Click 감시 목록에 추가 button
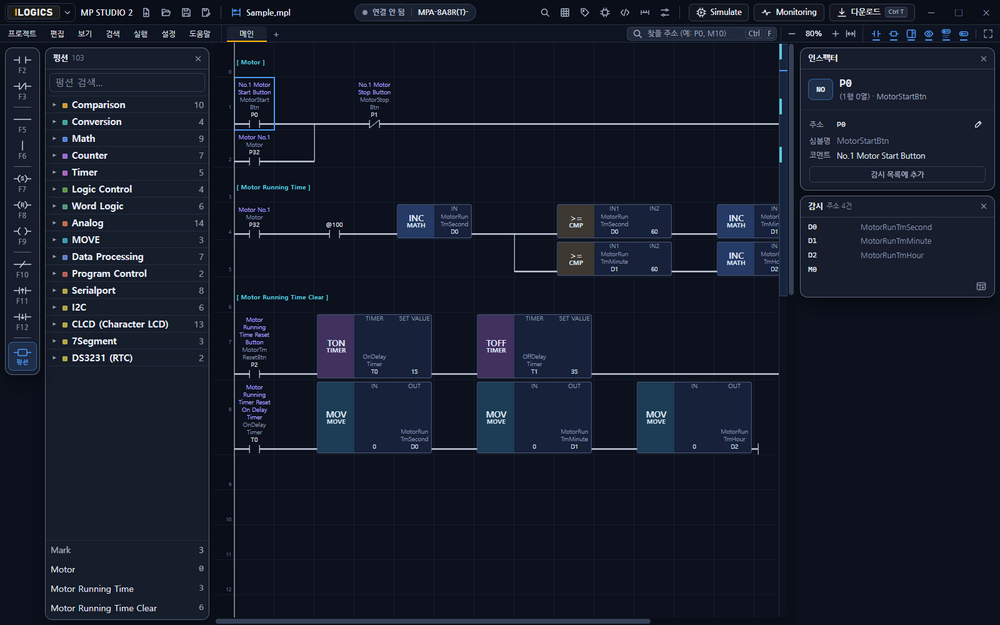 [897, 174]
